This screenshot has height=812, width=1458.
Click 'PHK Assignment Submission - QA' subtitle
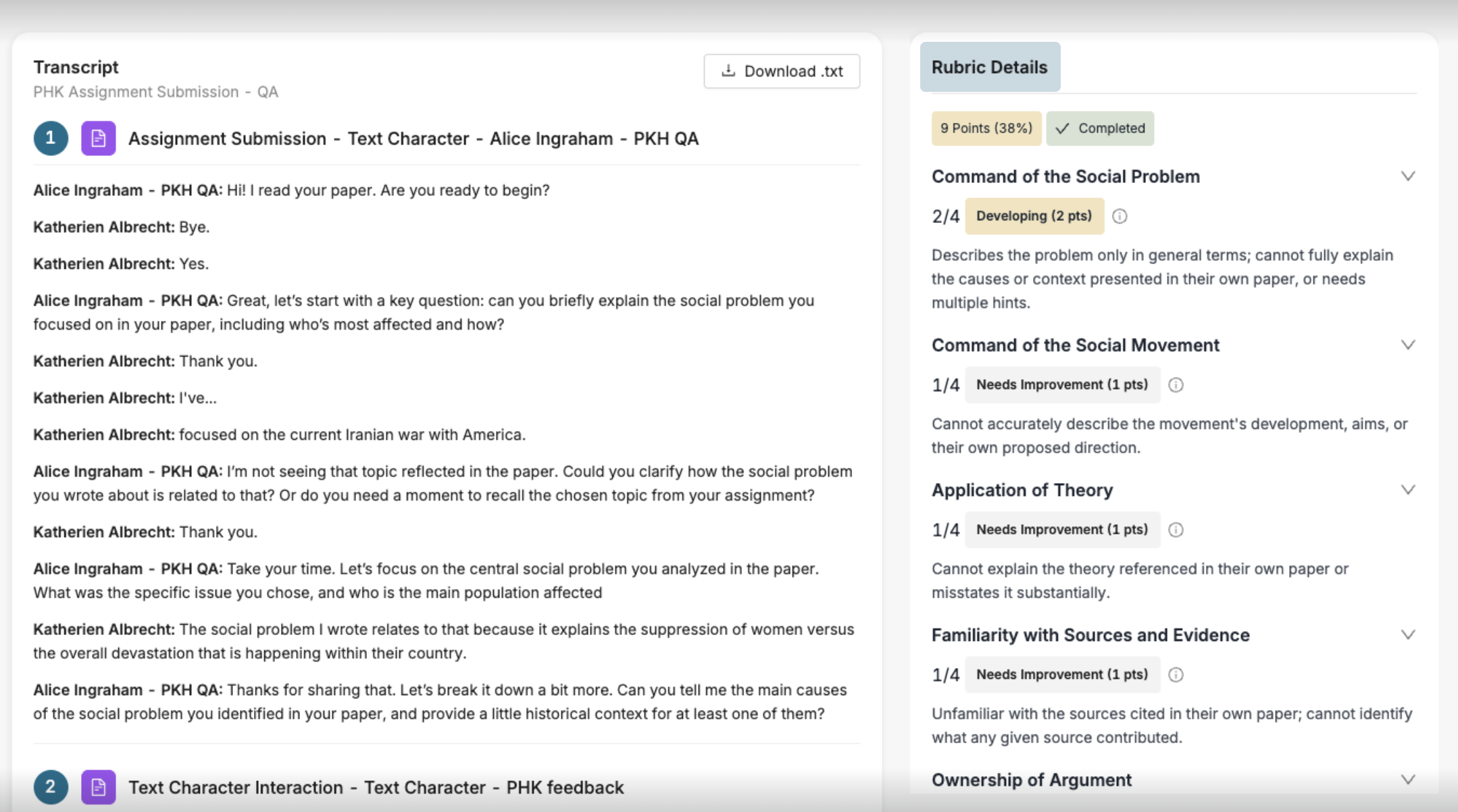coord(155,92)
